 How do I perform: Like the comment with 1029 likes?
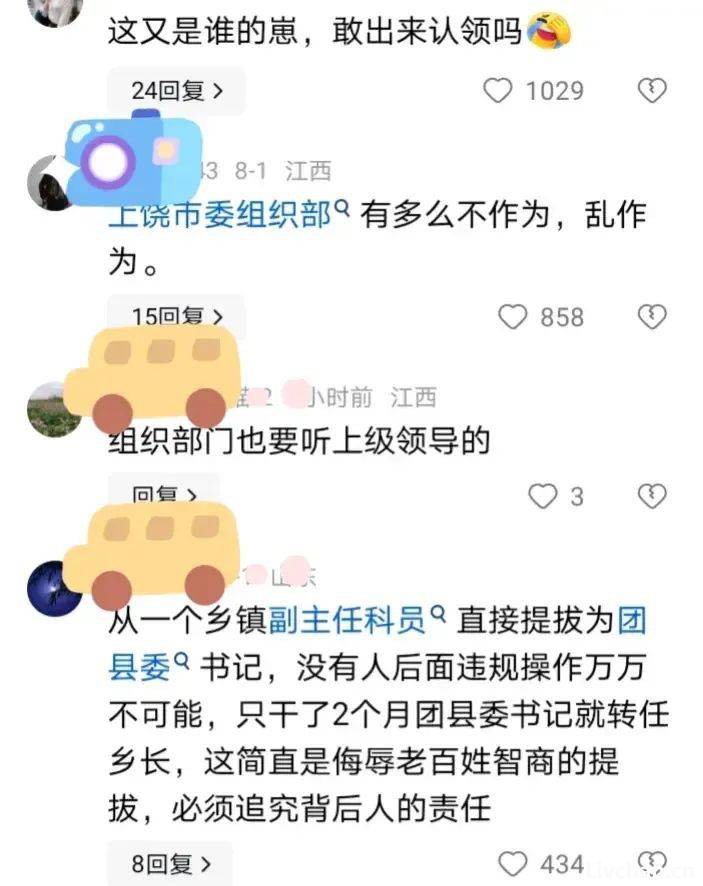[498, 91]
